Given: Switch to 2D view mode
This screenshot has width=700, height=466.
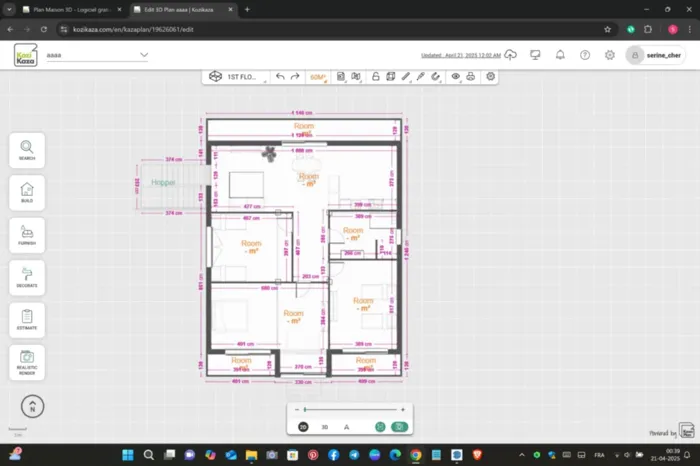Looking at the screenshot, I should click(303, 427).
